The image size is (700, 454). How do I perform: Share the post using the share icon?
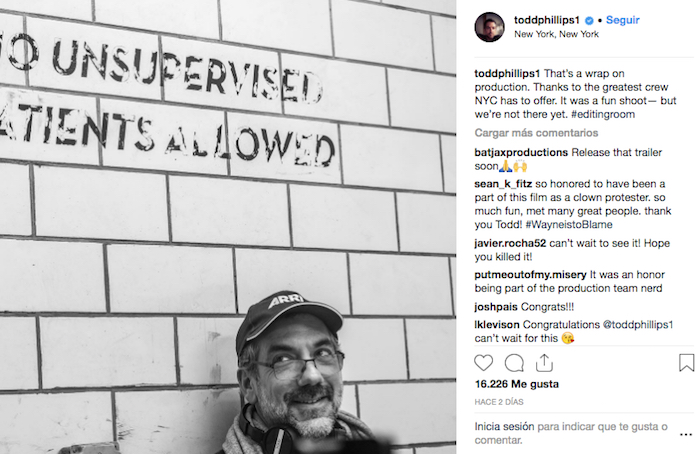(544, 363)
